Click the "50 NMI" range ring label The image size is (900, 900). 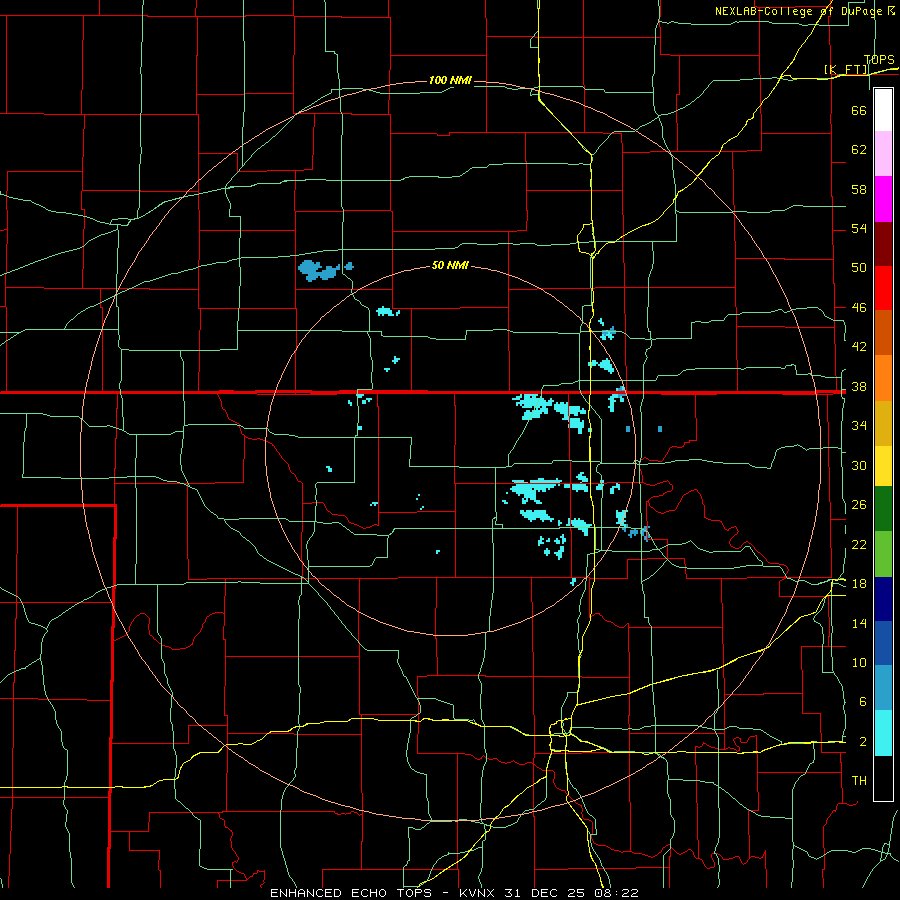pyautogui.click(x=450, y=265)
